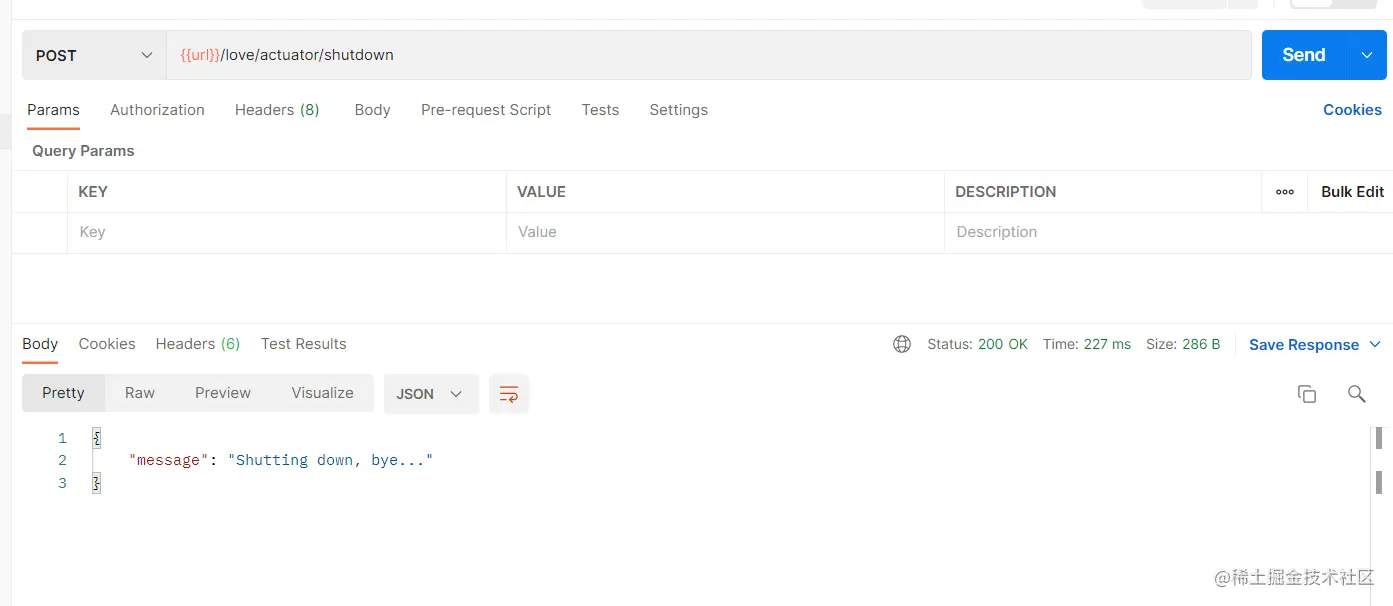The image size is (1393, 606).
Task: Click the request URL field
Action: [x=709, y=55]
